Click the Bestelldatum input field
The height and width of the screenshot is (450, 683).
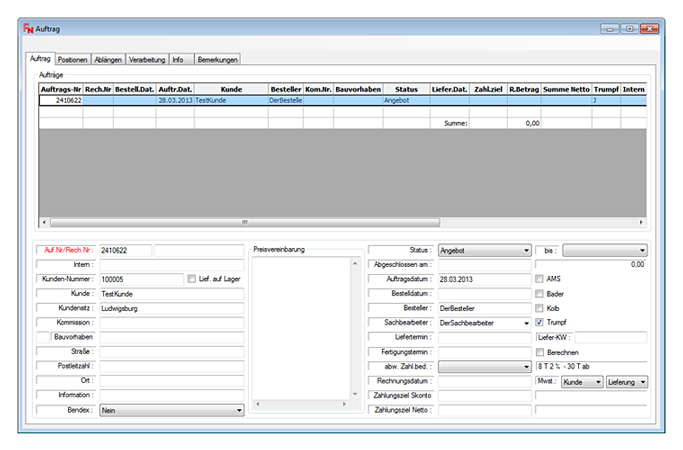(484, 294)
